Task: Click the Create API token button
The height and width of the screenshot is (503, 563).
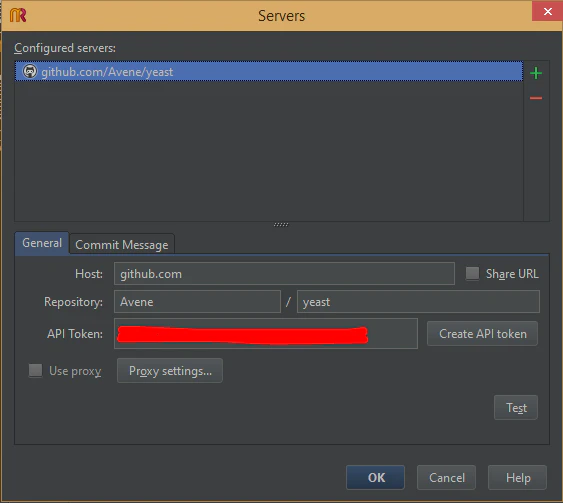Action: [482, 334]
